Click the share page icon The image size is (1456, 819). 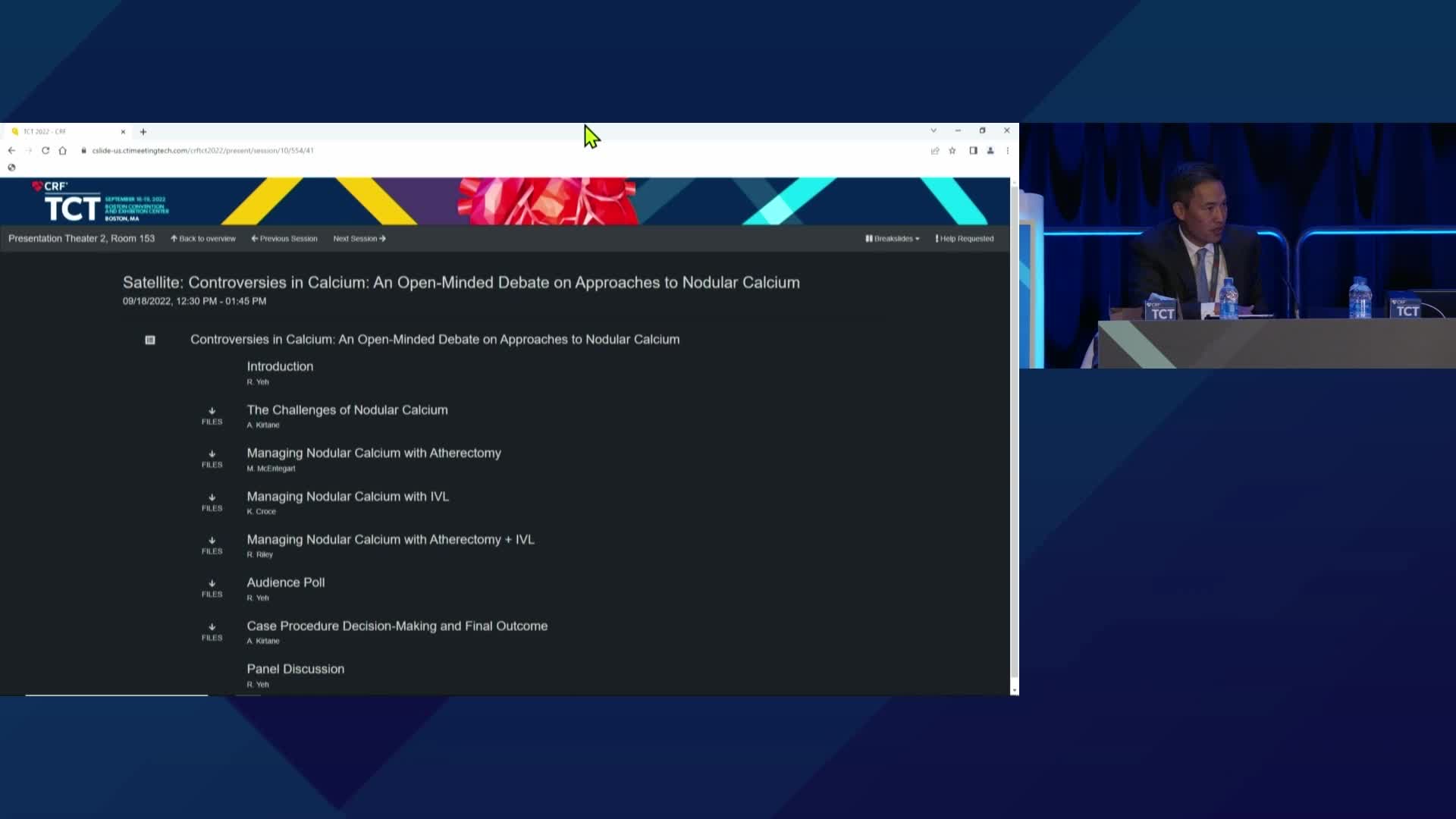[x=935, y=151]
